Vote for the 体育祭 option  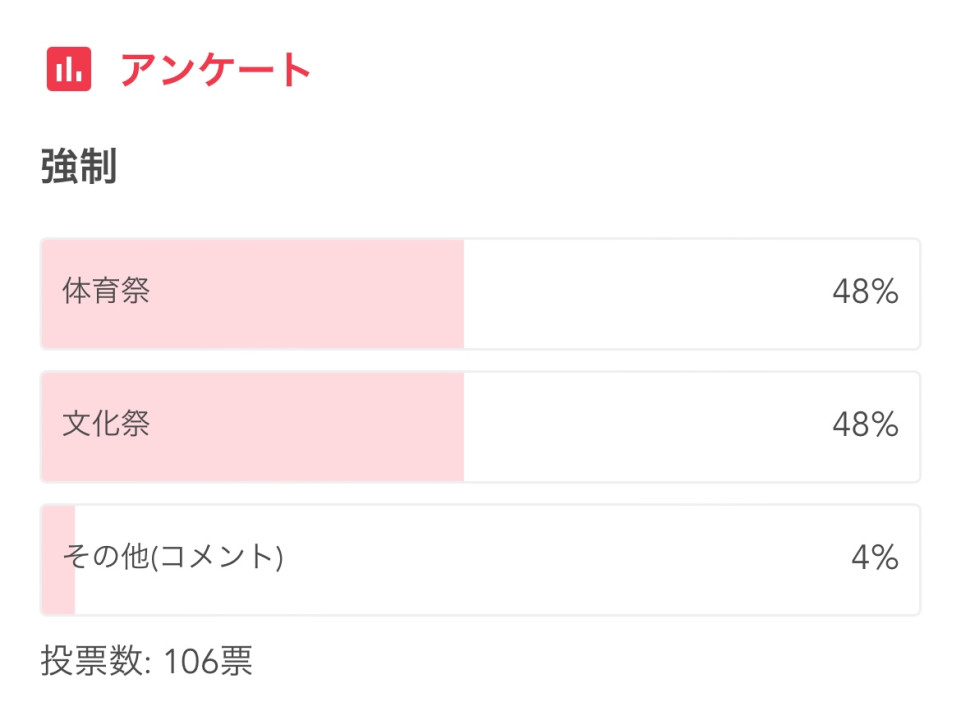click(x=480, y=294)
